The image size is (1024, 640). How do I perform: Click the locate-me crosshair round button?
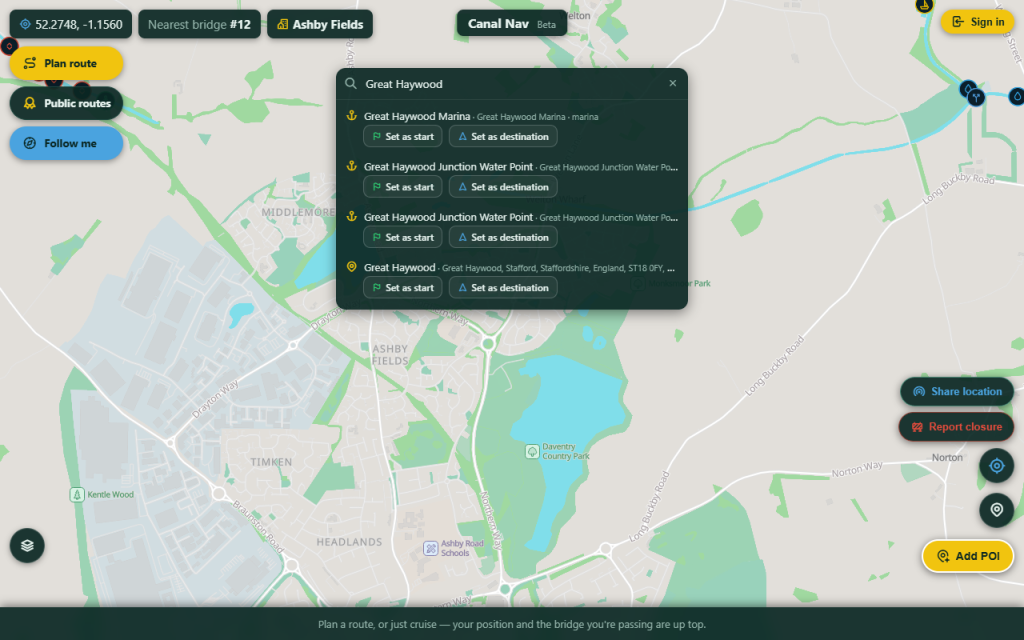tap(997, 466)
